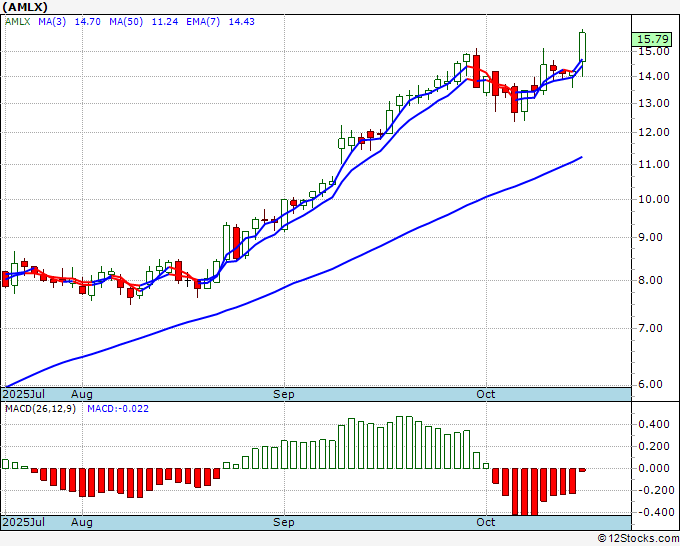Click the 11.00 price axis label
The image size is (680, 546).
(x=653, y=164)
